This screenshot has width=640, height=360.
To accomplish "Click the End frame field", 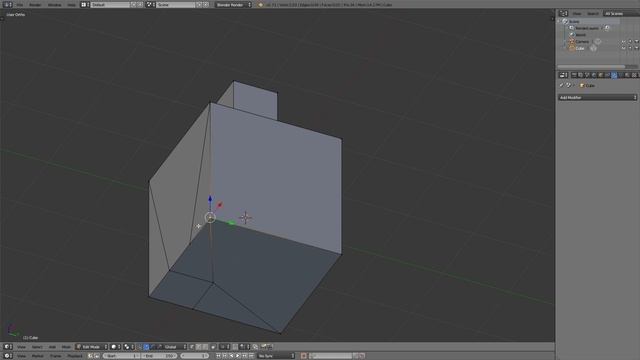I will pyautogui.click(x=160, y=356).
